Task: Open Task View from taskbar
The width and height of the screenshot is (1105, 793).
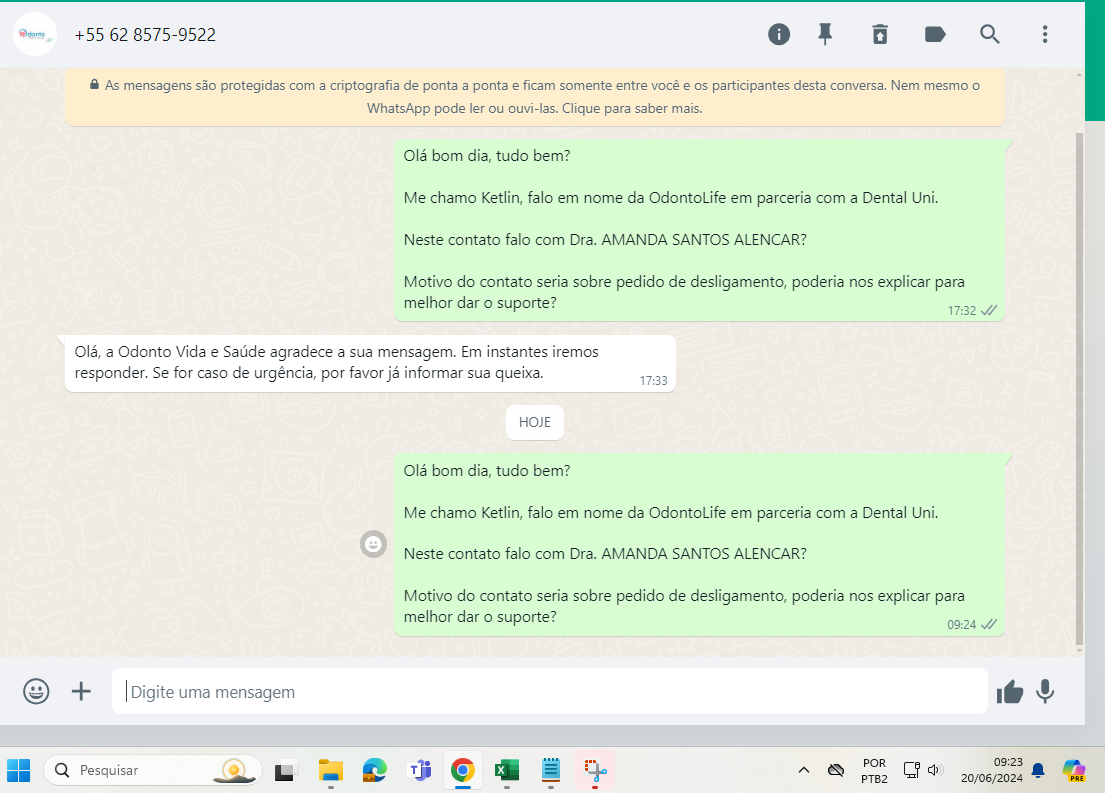Action: tap(285, 770)
